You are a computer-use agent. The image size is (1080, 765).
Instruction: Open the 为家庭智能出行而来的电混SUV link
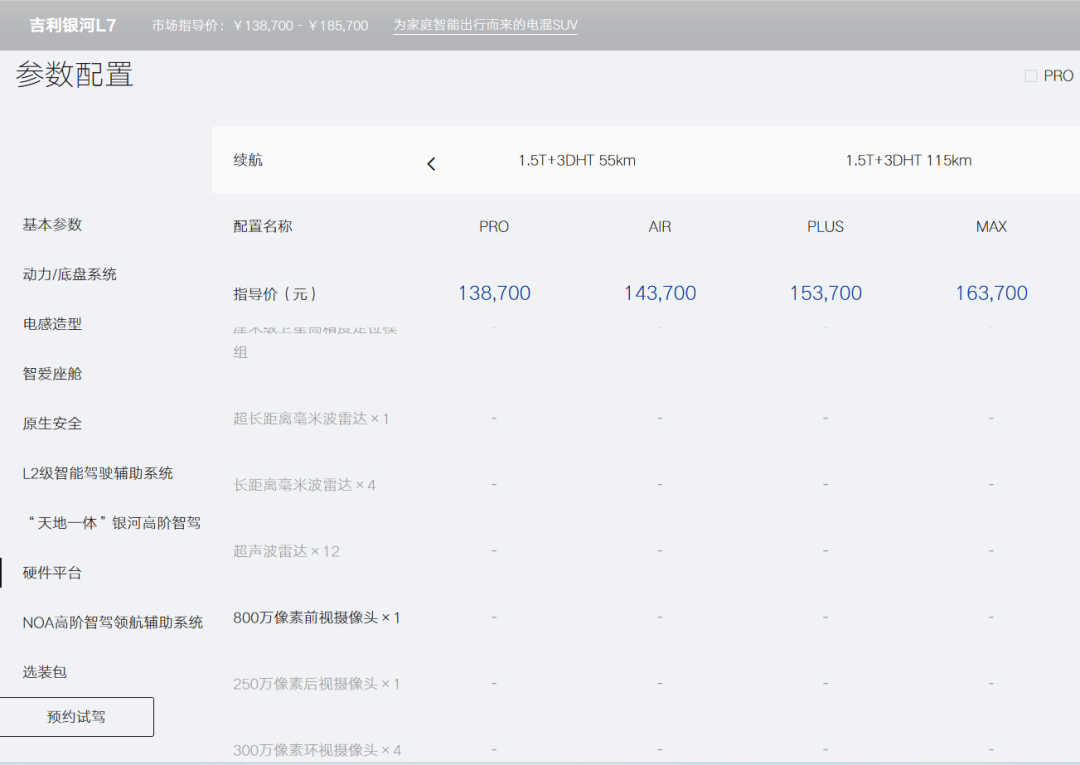pyautogui.click(x=485, y=25)
